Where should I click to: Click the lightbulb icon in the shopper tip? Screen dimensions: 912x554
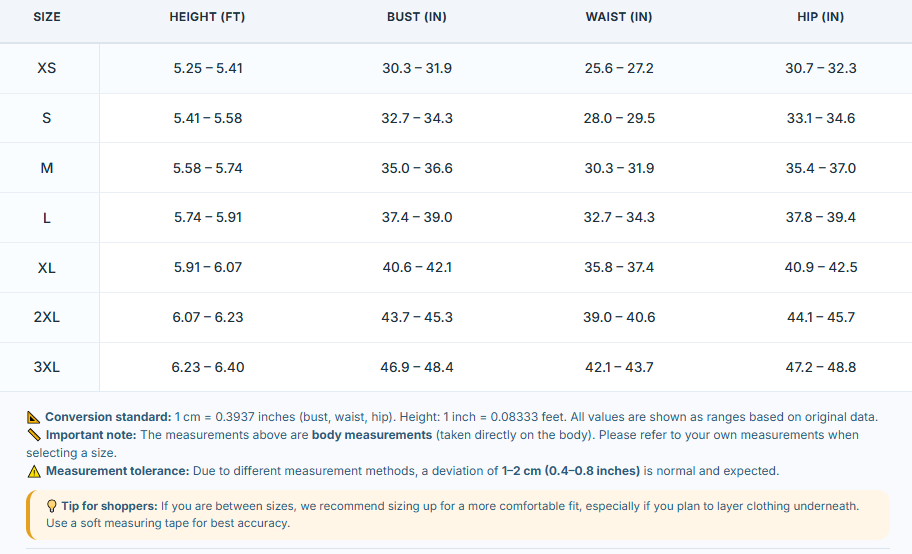click(52, 506)
